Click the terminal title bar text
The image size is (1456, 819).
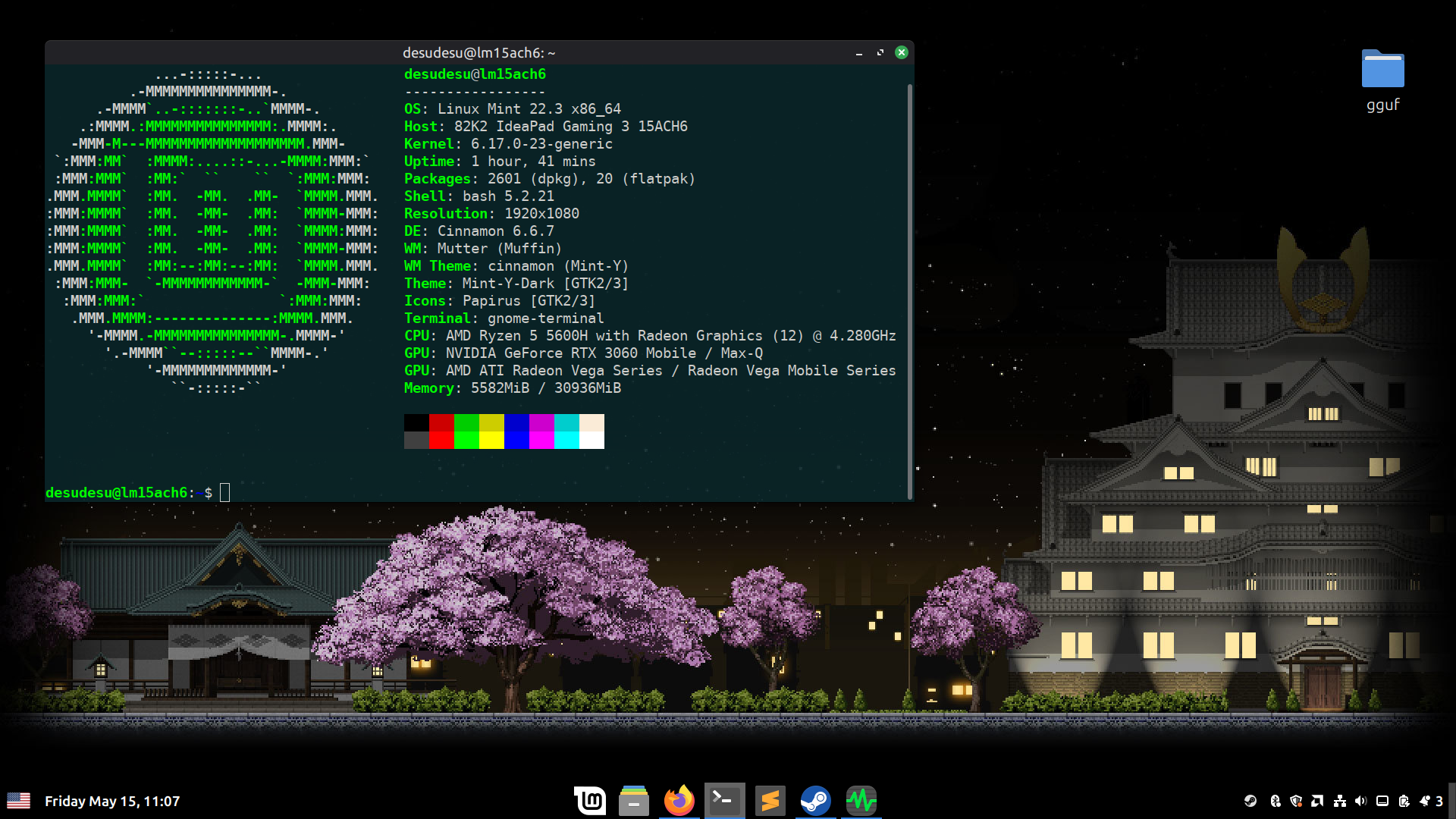(x=479, y=53)
